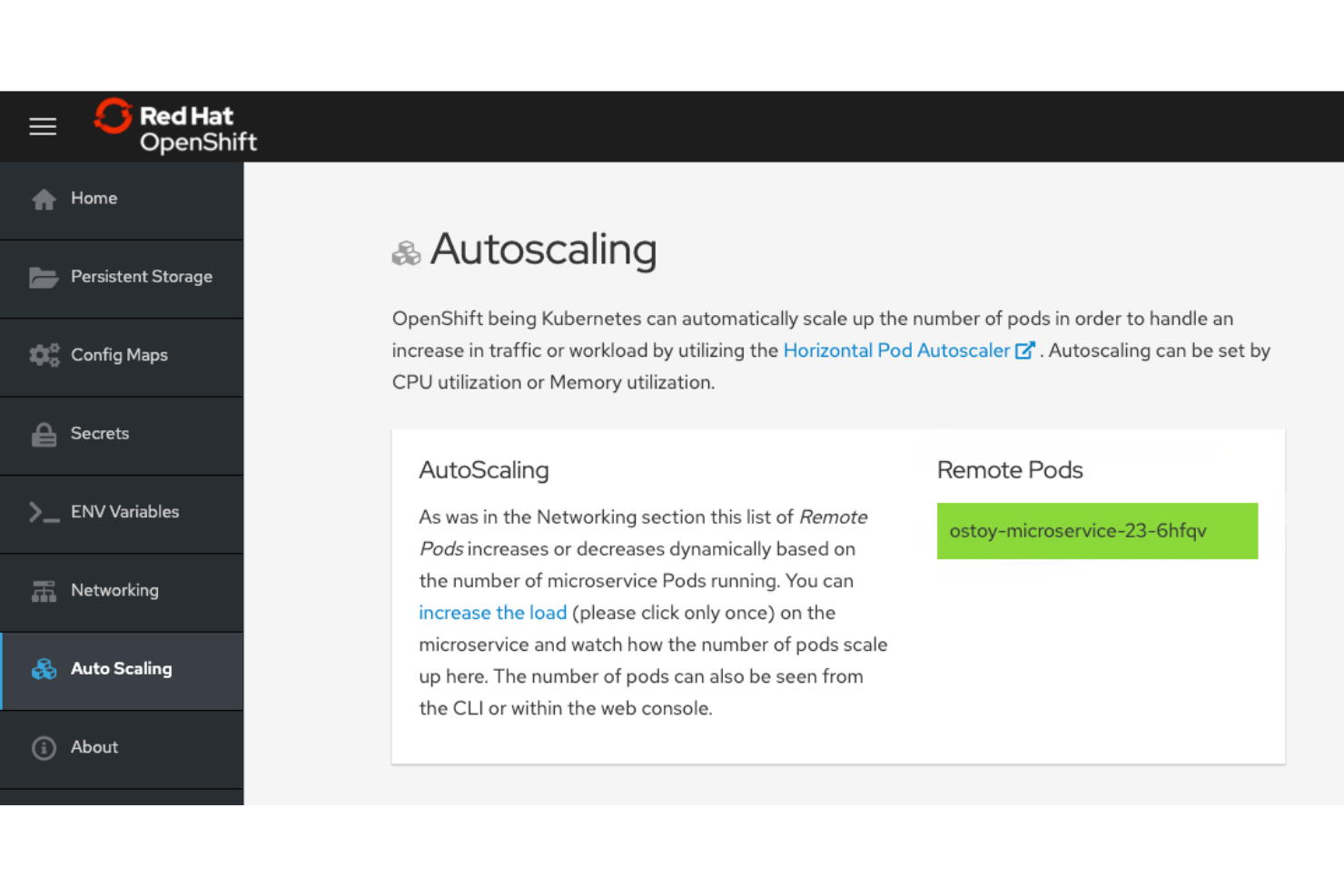
Task: Click the ENV Variables terminal icon
Action: click(44, 512)
